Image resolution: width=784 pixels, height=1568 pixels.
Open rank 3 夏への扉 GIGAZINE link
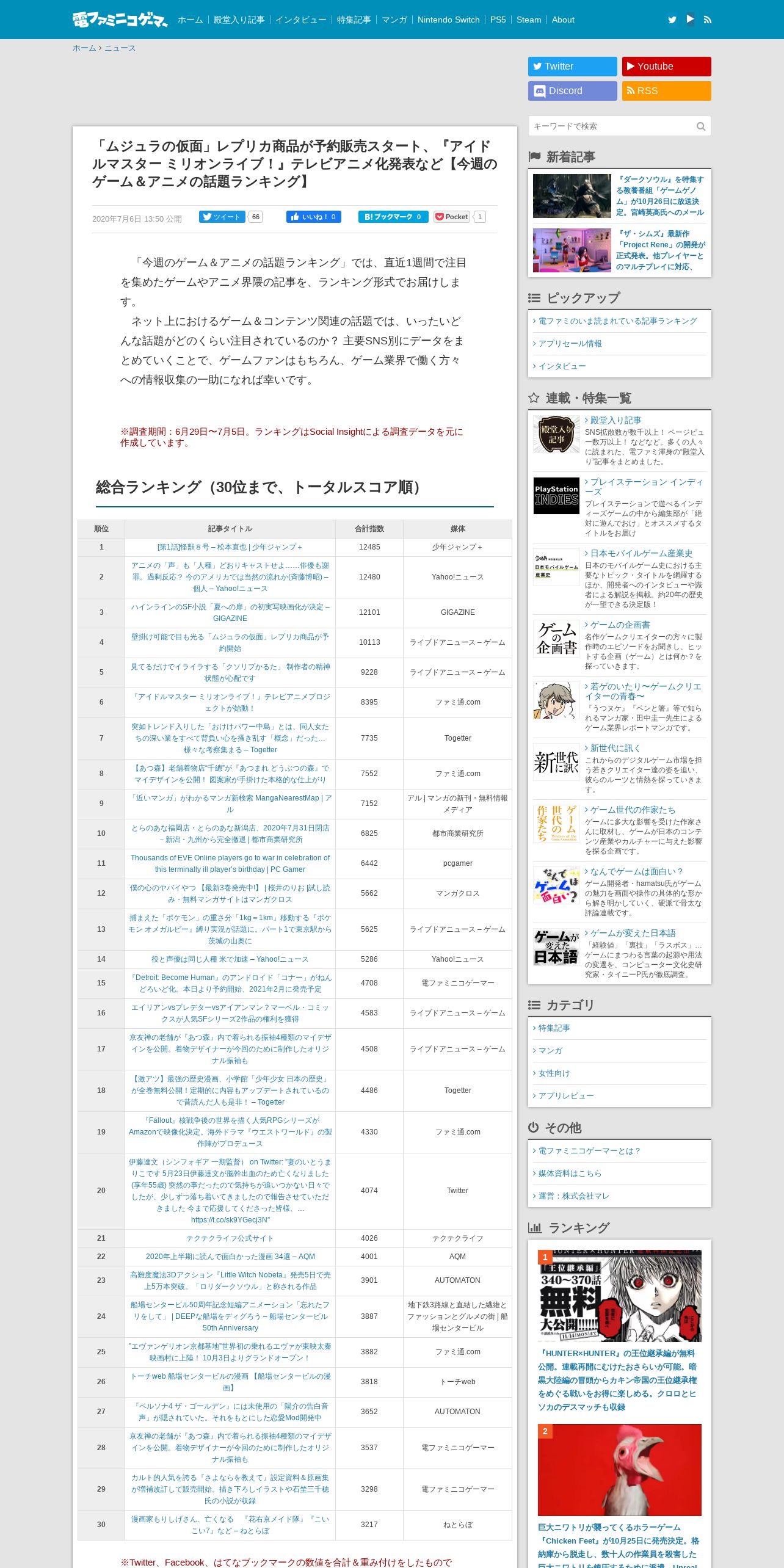click(x=230, y=612)
